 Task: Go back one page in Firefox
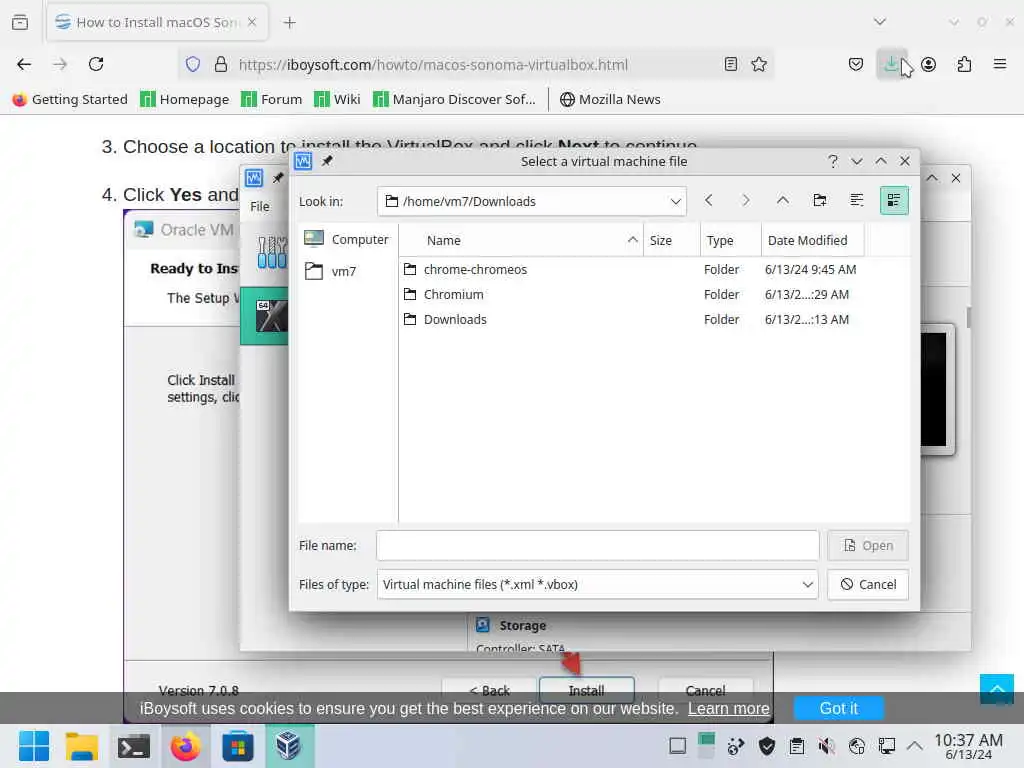coord(24,64)
